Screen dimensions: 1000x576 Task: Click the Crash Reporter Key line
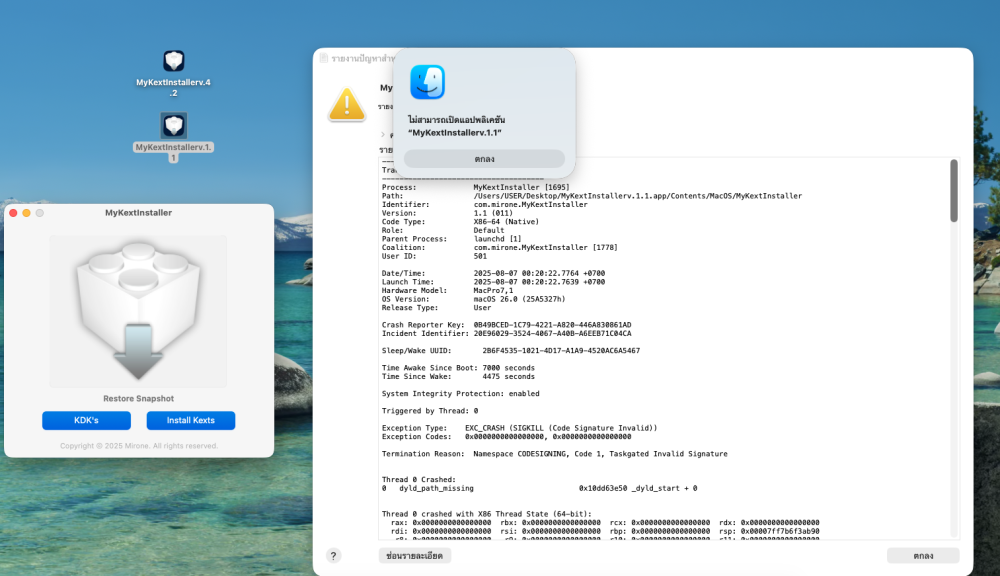coord(506,325)
